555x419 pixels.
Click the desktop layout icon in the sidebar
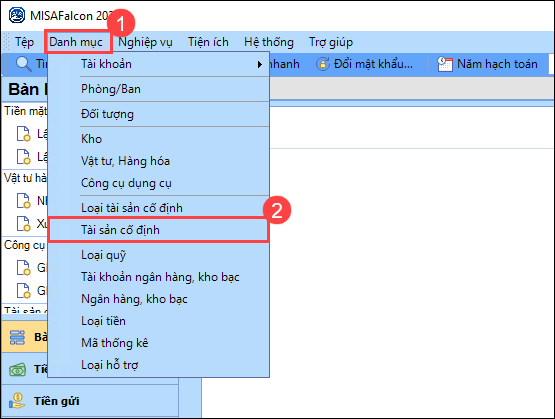pyautogui.click(x=17, y=337)
